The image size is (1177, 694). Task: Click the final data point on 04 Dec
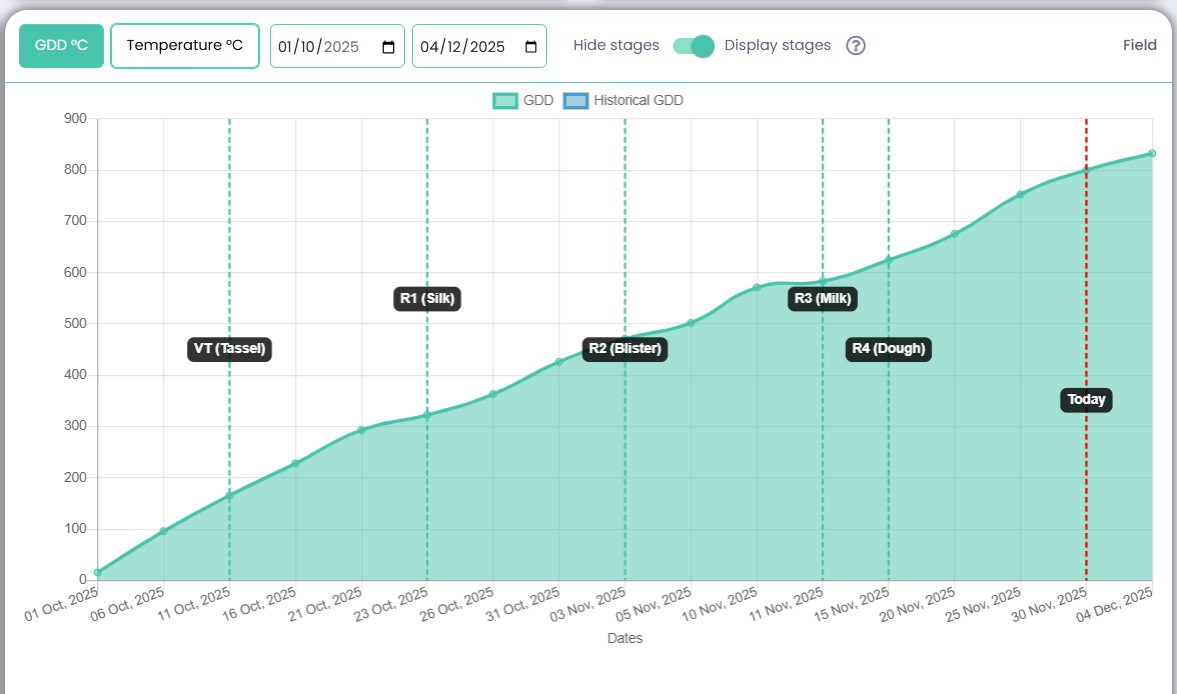click(1152, 153)
